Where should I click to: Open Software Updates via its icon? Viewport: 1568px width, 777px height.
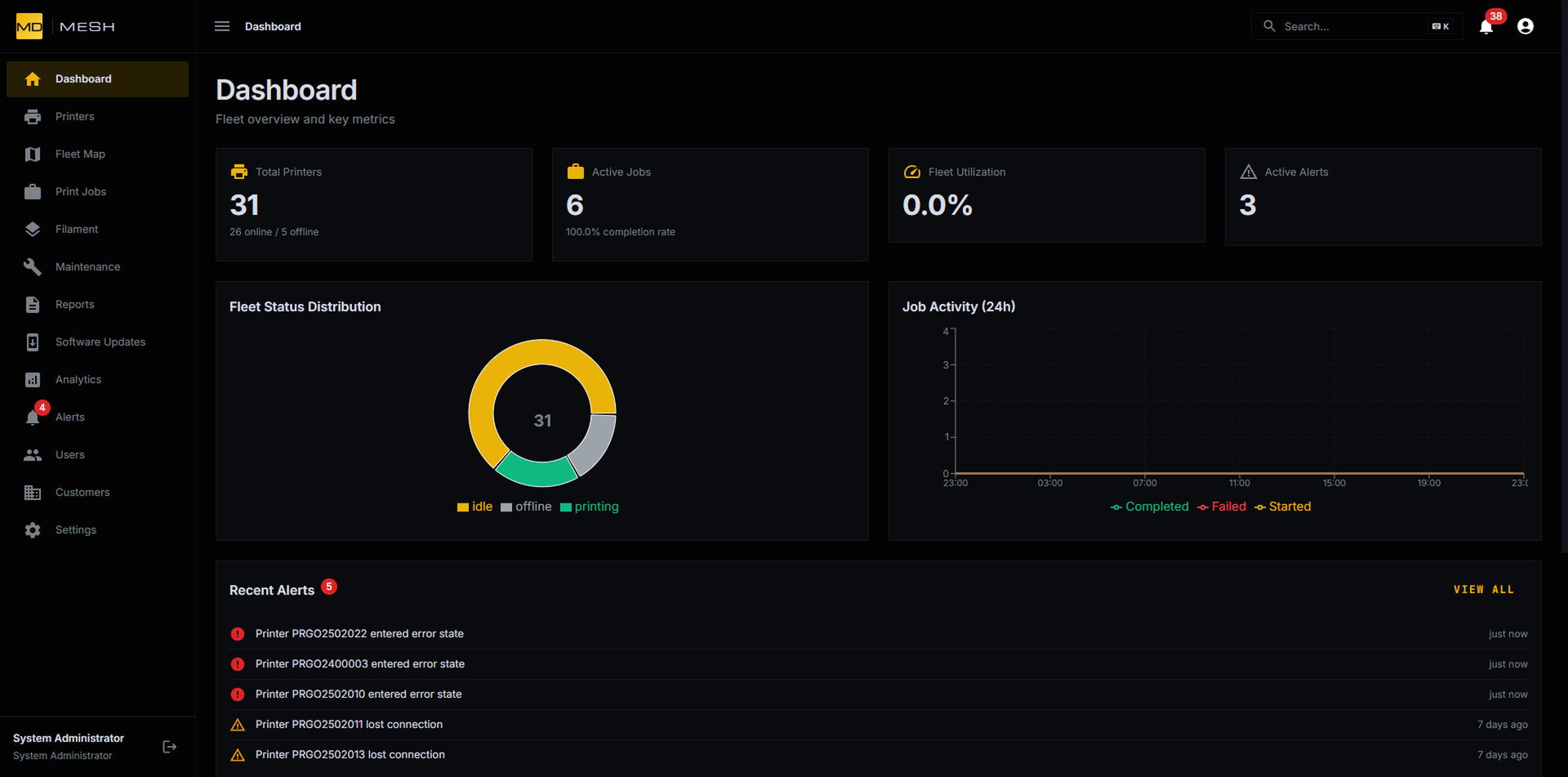coord(33,342)
